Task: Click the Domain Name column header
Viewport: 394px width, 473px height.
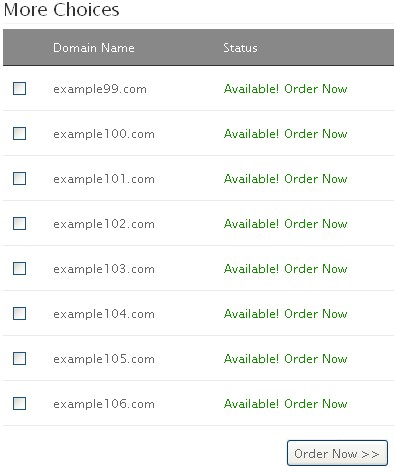Action: coord(94,48)
